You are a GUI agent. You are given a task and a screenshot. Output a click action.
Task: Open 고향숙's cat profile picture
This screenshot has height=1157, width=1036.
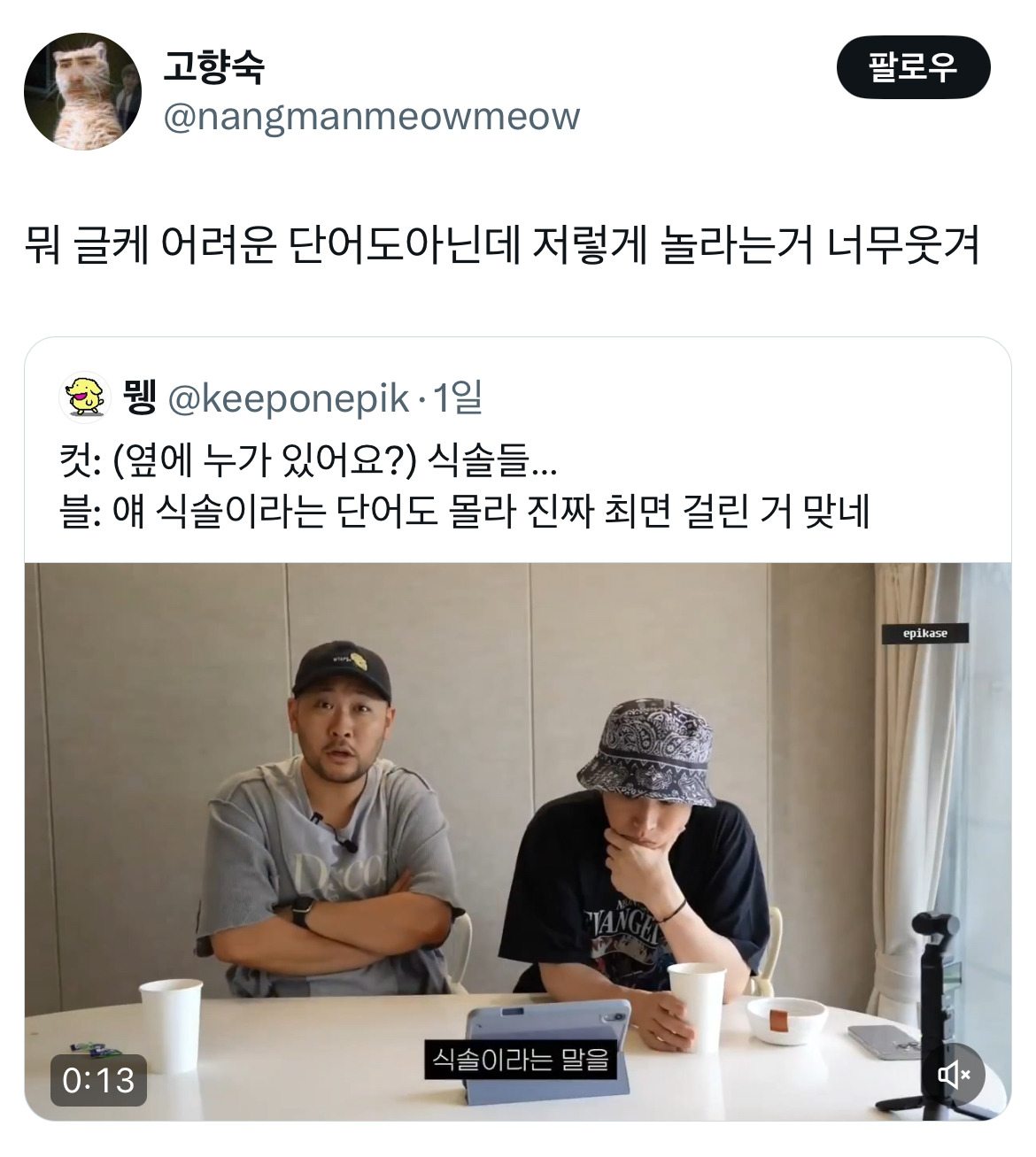[82, 91]
